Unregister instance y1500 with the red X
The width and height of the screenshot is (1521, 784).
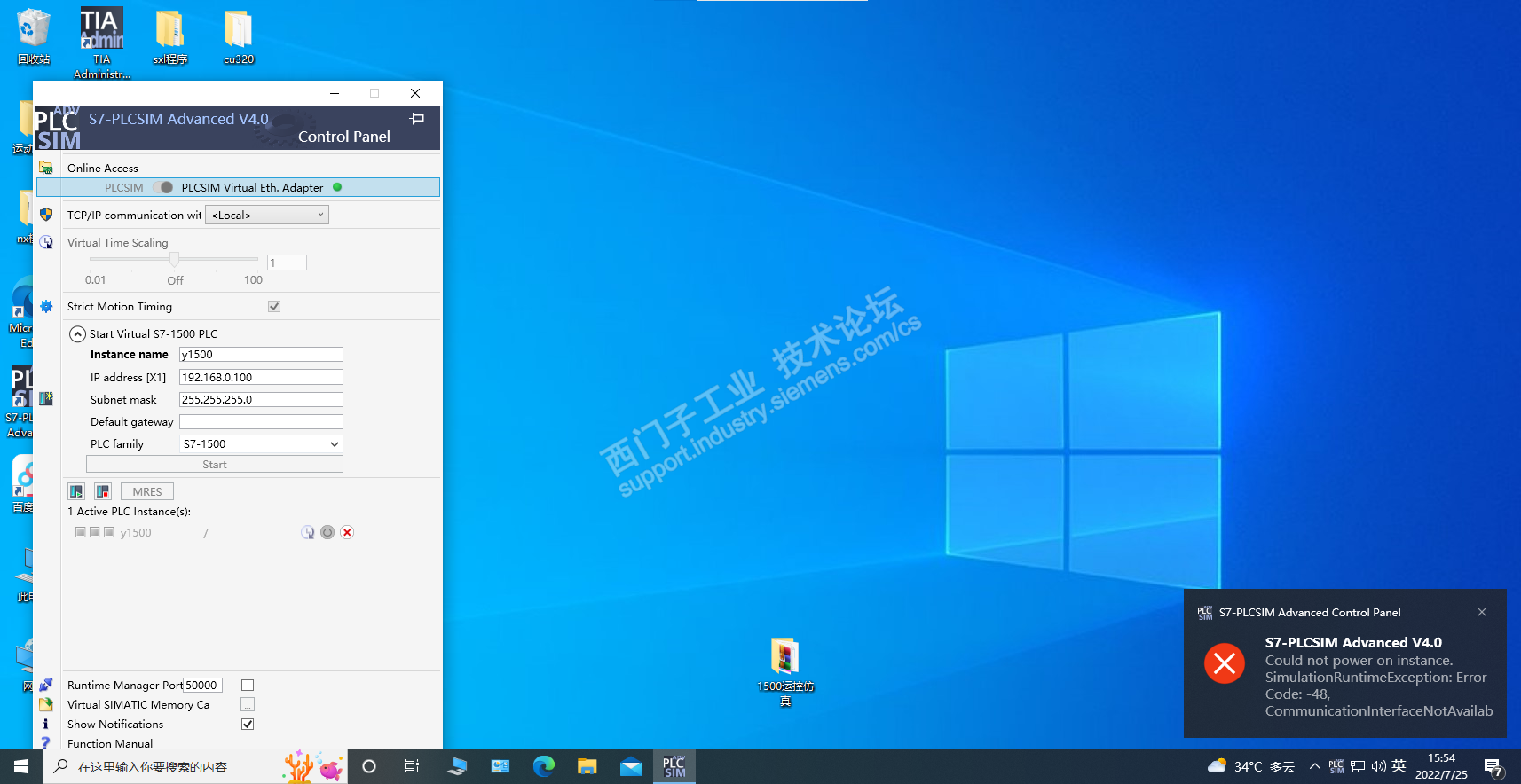pos(347,532)
